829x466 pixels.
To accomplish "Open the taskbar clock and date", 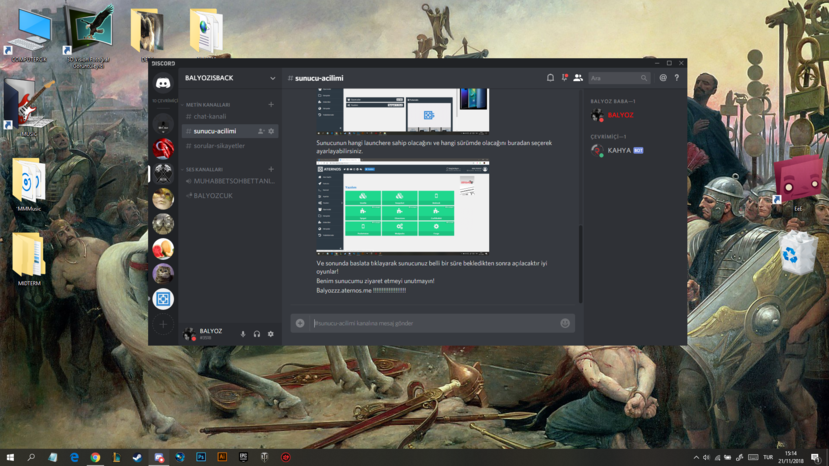I will (x=790, y=457).
